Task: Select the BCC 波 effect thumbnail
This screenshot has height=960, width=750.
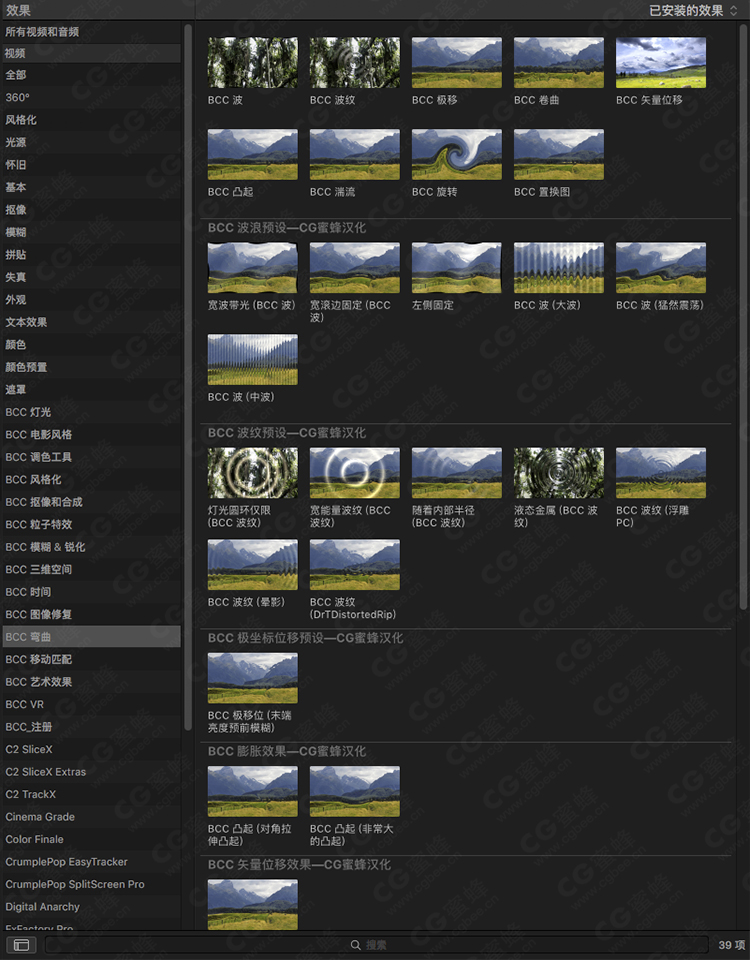Action: (253, 62)
